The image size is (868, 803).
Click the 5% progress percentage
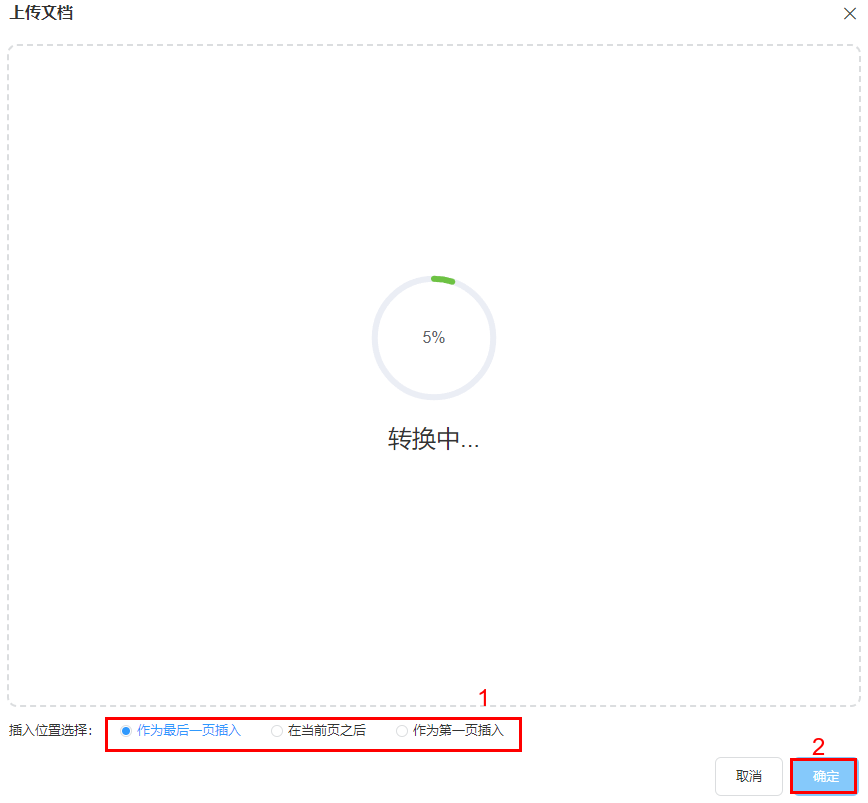click(433, 338)
